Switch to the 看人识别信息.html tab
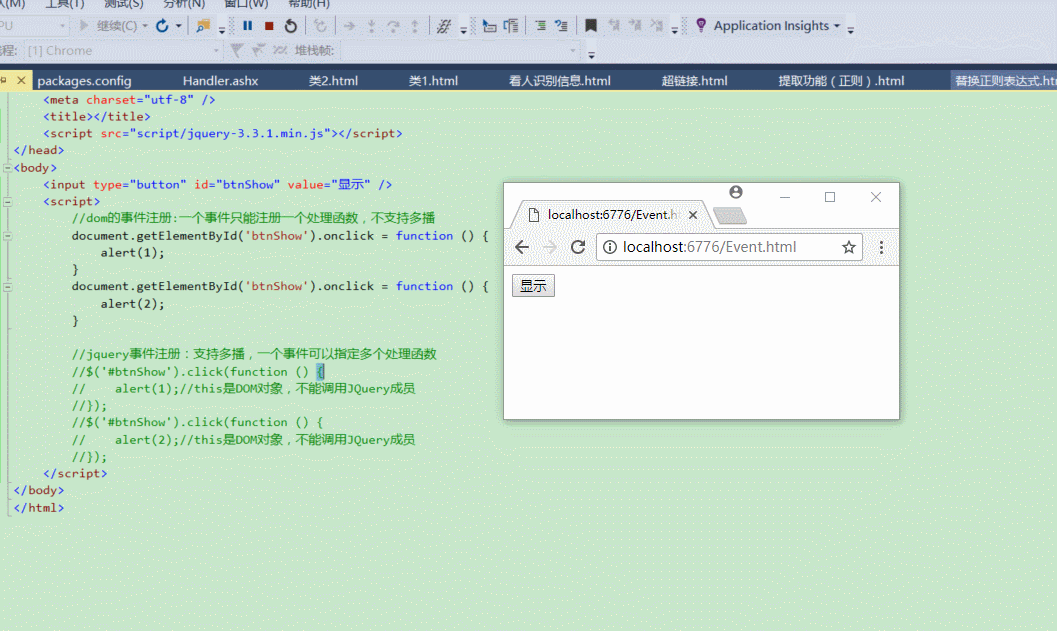 [560, 81]
